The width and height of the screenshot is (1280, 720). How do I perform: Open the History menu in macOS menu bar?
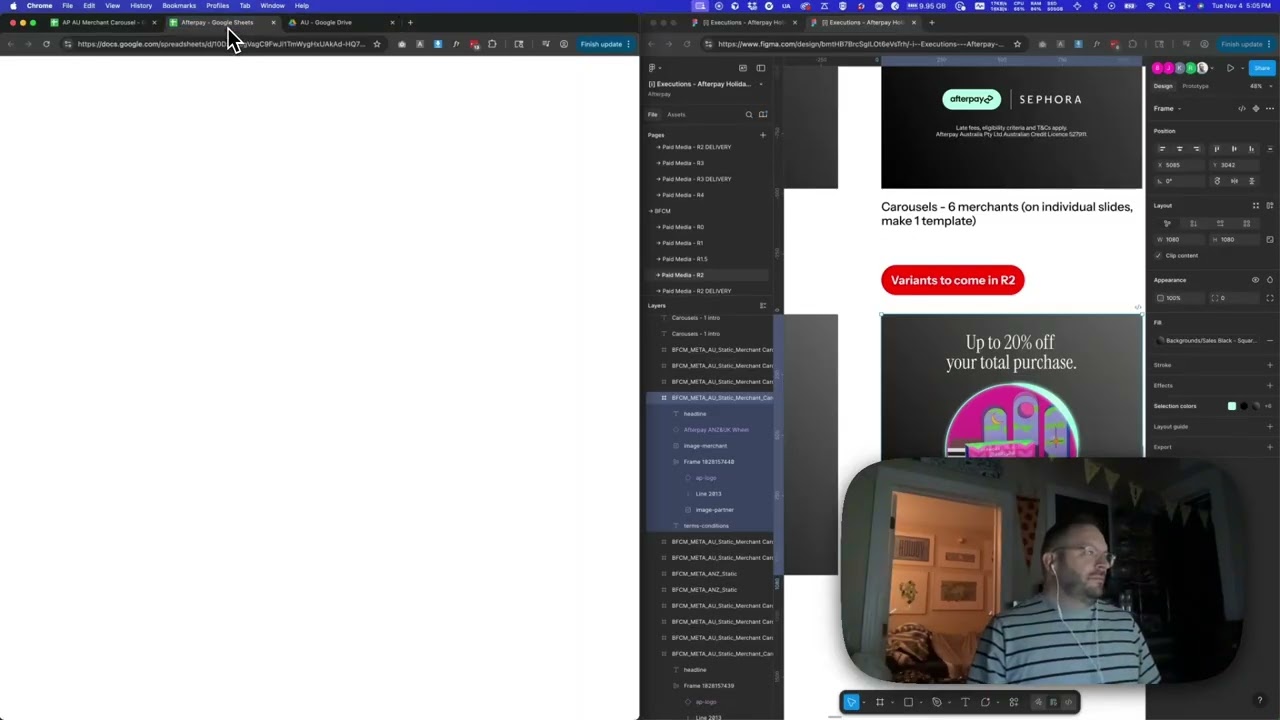141,6
